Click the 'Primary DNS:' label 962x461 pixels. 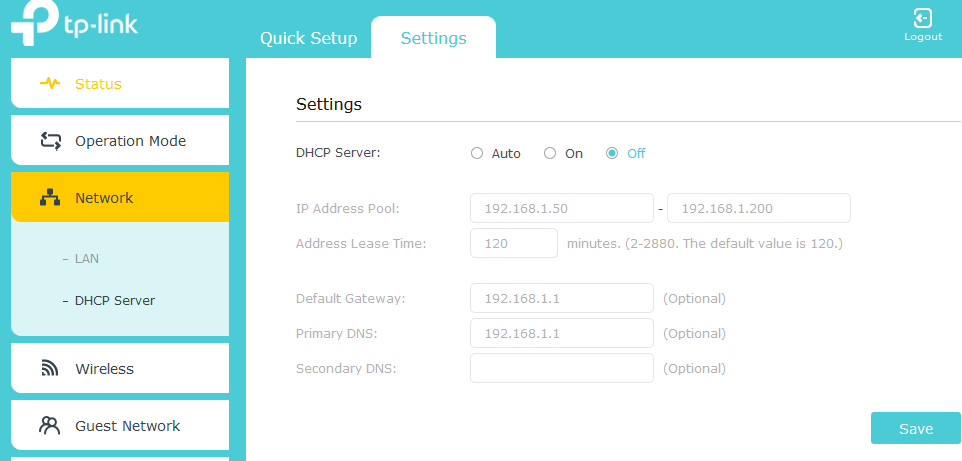click(x=336, y=334)
